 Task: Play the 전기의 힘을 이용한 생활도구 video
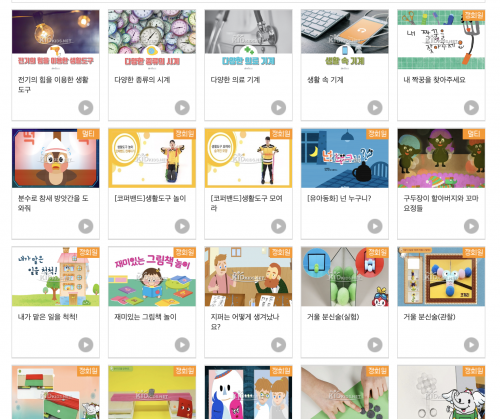[x=86, y=108]
